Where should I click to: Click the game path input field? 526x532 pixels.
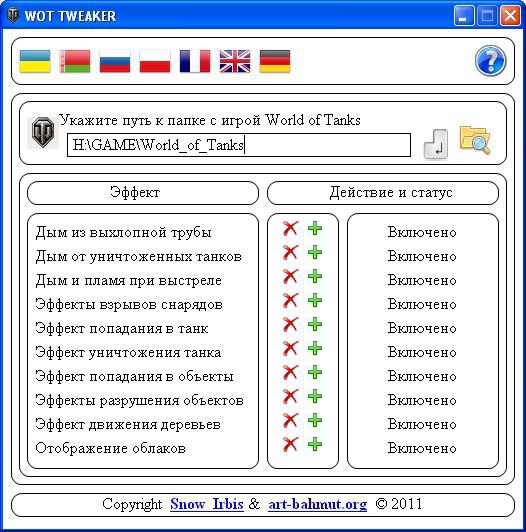pyautogui.click(x=239, y=145)
